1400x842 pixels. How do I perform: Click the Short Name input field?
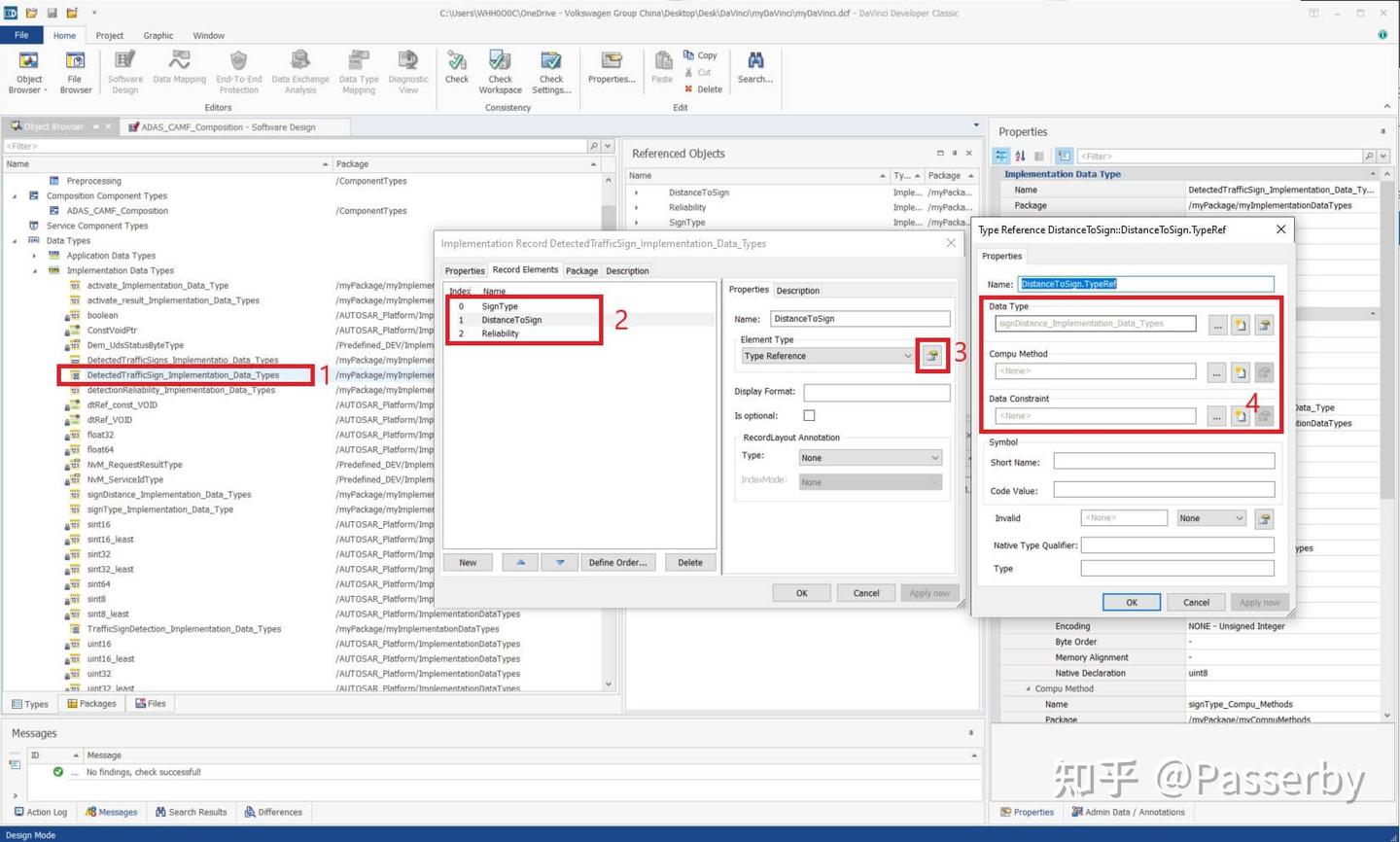(1163, 462)
